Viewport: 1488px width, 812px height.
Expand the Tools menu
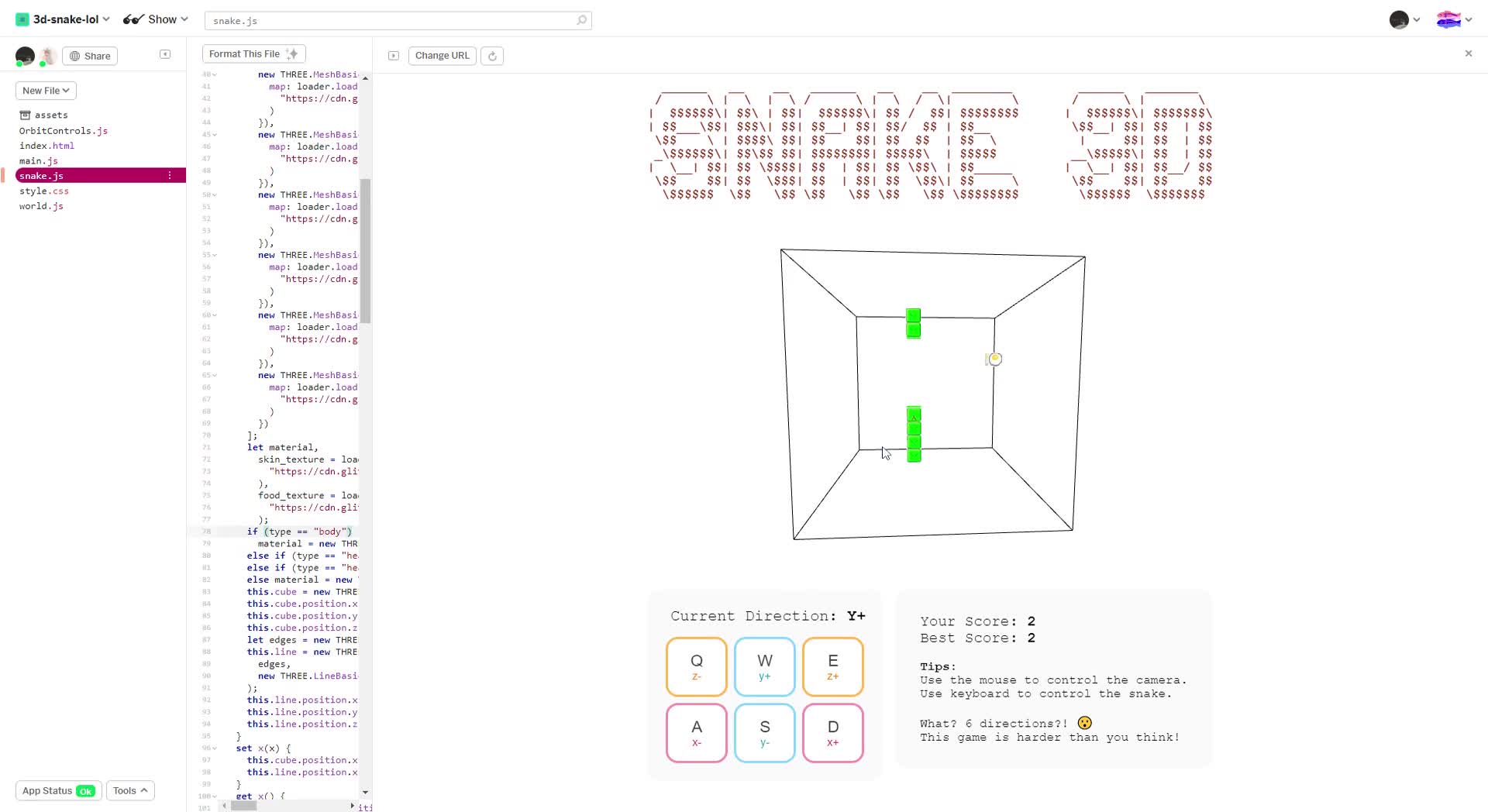pyautogui.click(x=130, y=790)
